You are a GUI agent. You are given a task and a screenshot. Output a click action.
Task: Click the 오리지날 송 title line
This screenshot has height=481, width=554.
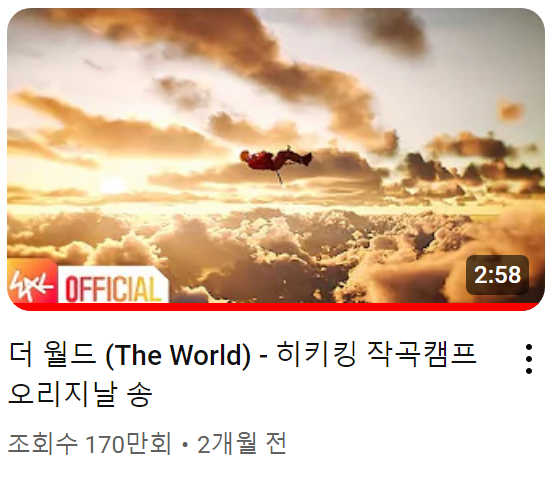click(x=80, y=394)
